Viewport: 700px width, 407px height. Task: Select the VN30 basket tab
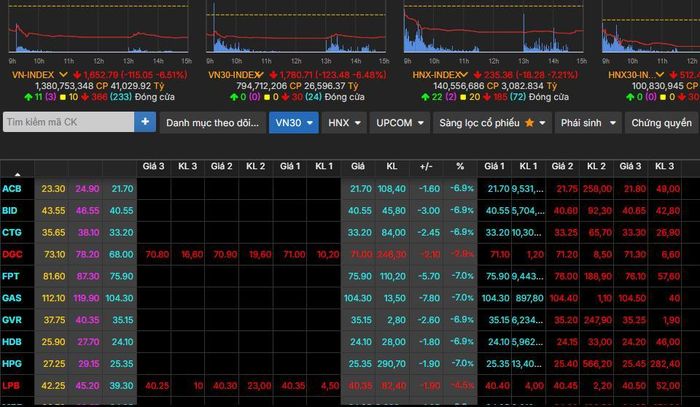click(294, 122)
